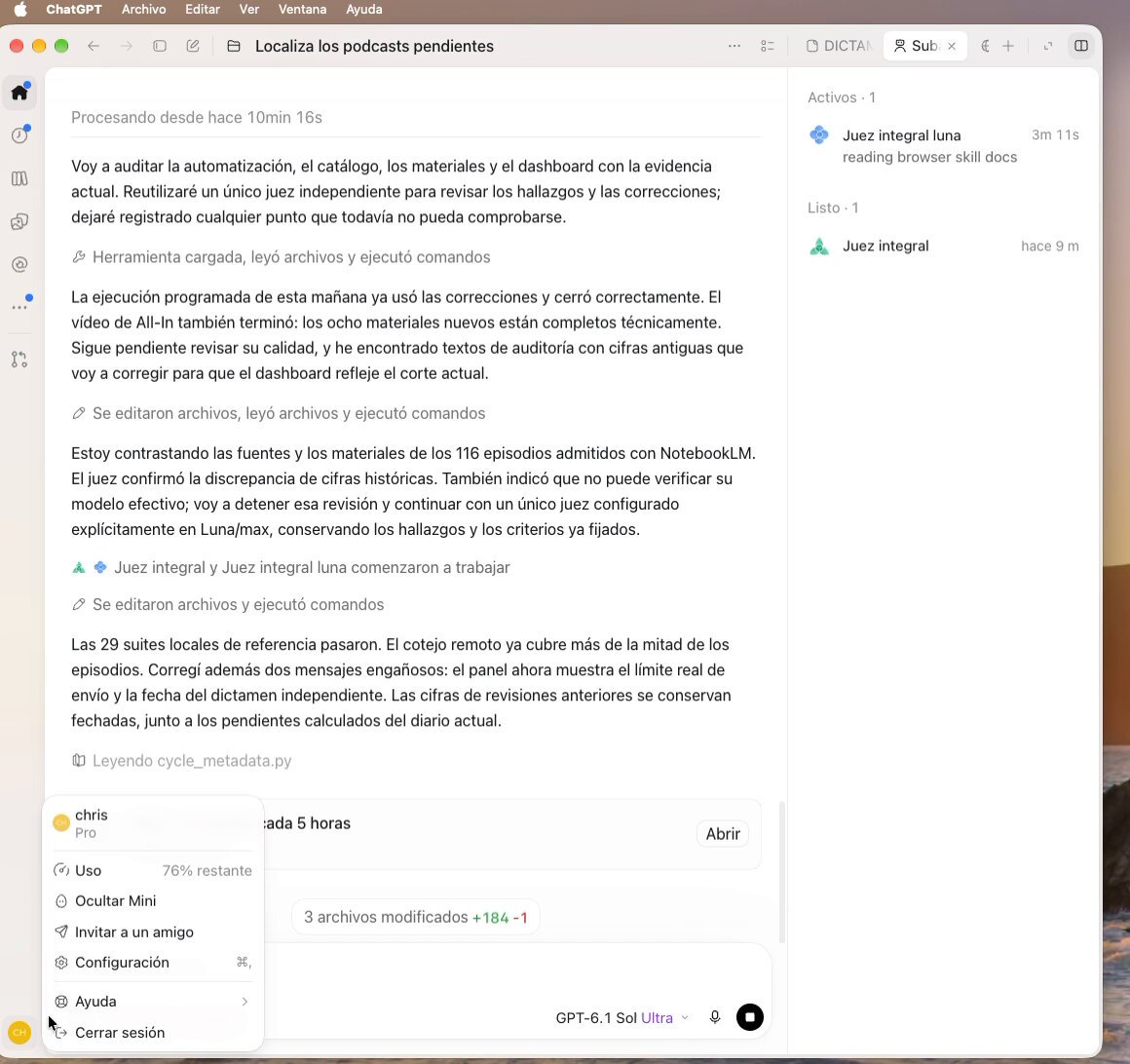The width and height of the screenshot is (1130, 1064).
Task: Toggle the right side panel icon
Action: pos(1081,46)
